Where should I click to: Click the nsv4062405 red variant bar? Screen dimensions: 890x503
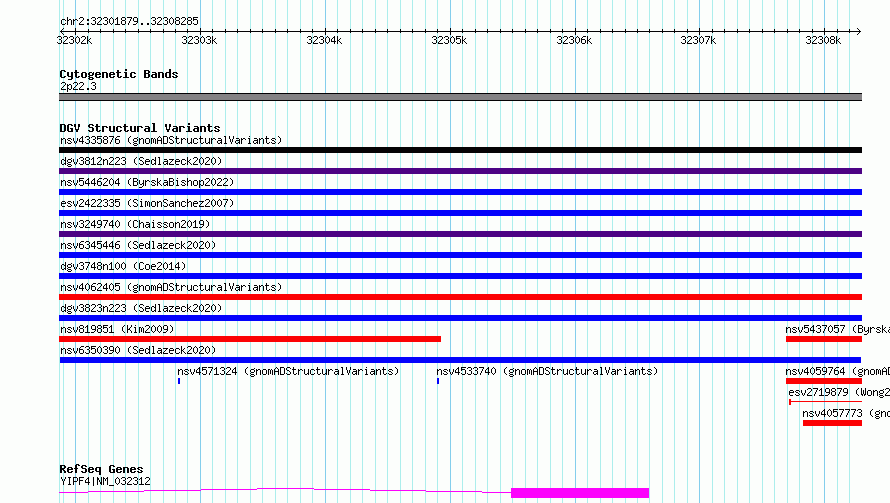(x=460, y=297)
